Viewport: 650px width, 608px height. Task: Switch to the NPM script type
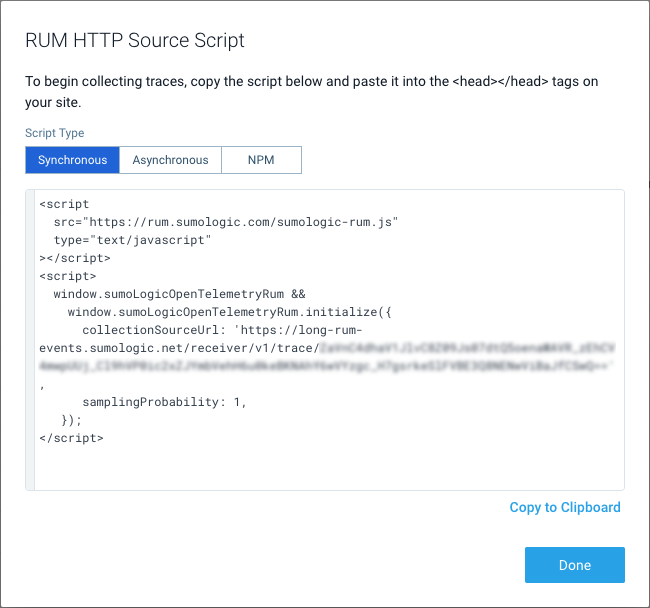260,160
